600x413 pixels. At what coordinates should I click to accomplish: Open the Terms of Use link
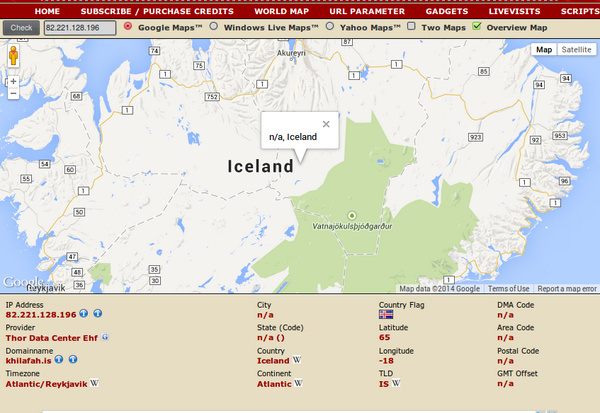click(x=509, y=289)
